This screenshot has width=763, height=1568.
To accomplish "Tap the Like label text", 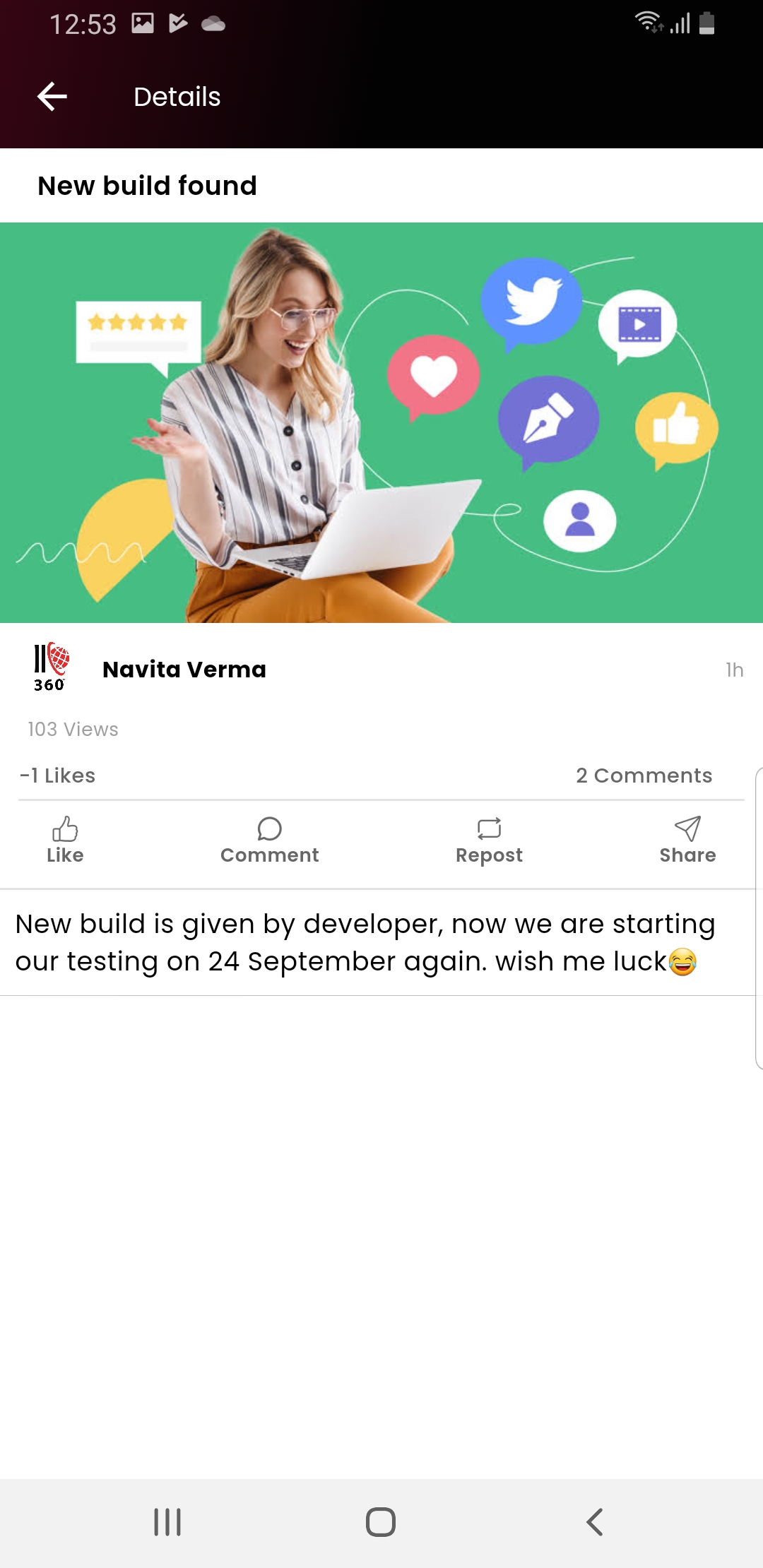I will [65, 855].
